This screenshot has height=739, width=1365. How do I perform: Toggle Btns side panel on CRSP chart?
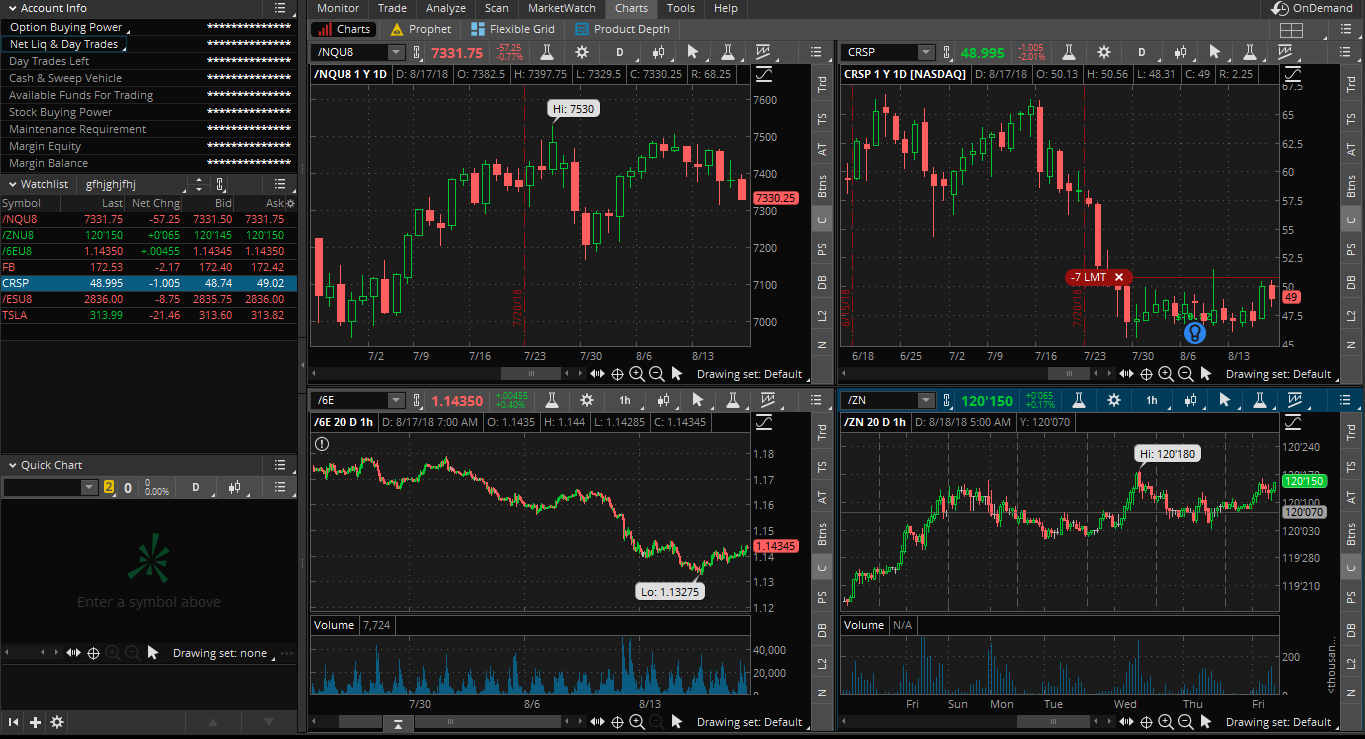point(1351,185)
